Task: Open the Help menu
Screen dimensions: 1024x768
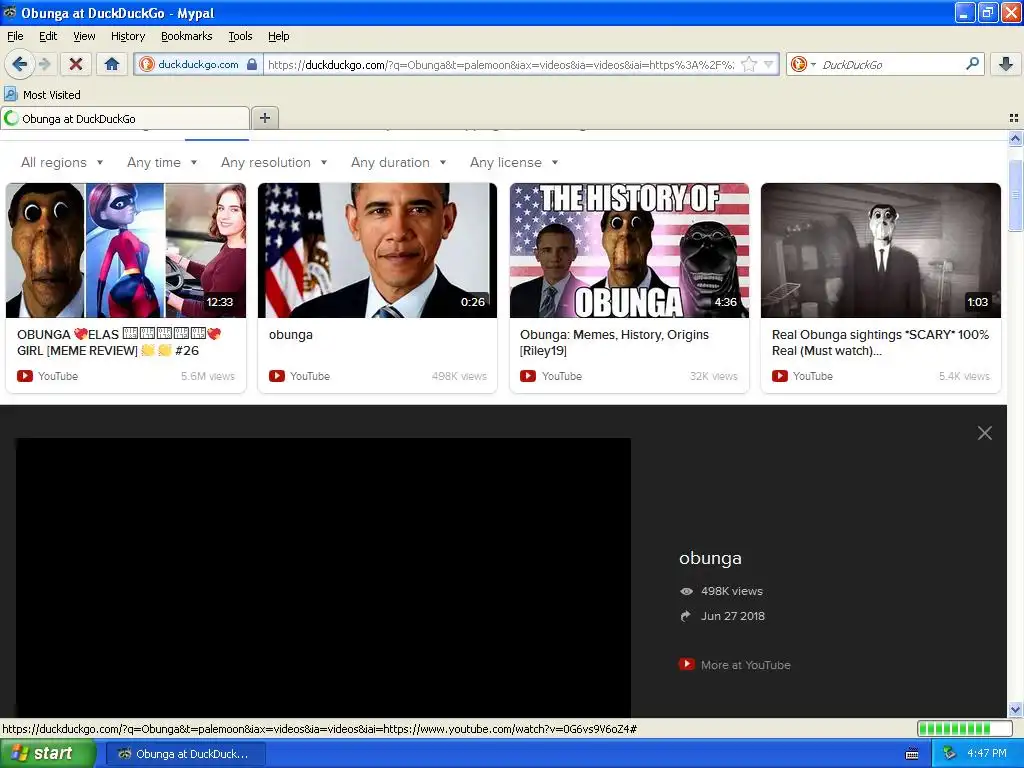Action: pos(279,36)
